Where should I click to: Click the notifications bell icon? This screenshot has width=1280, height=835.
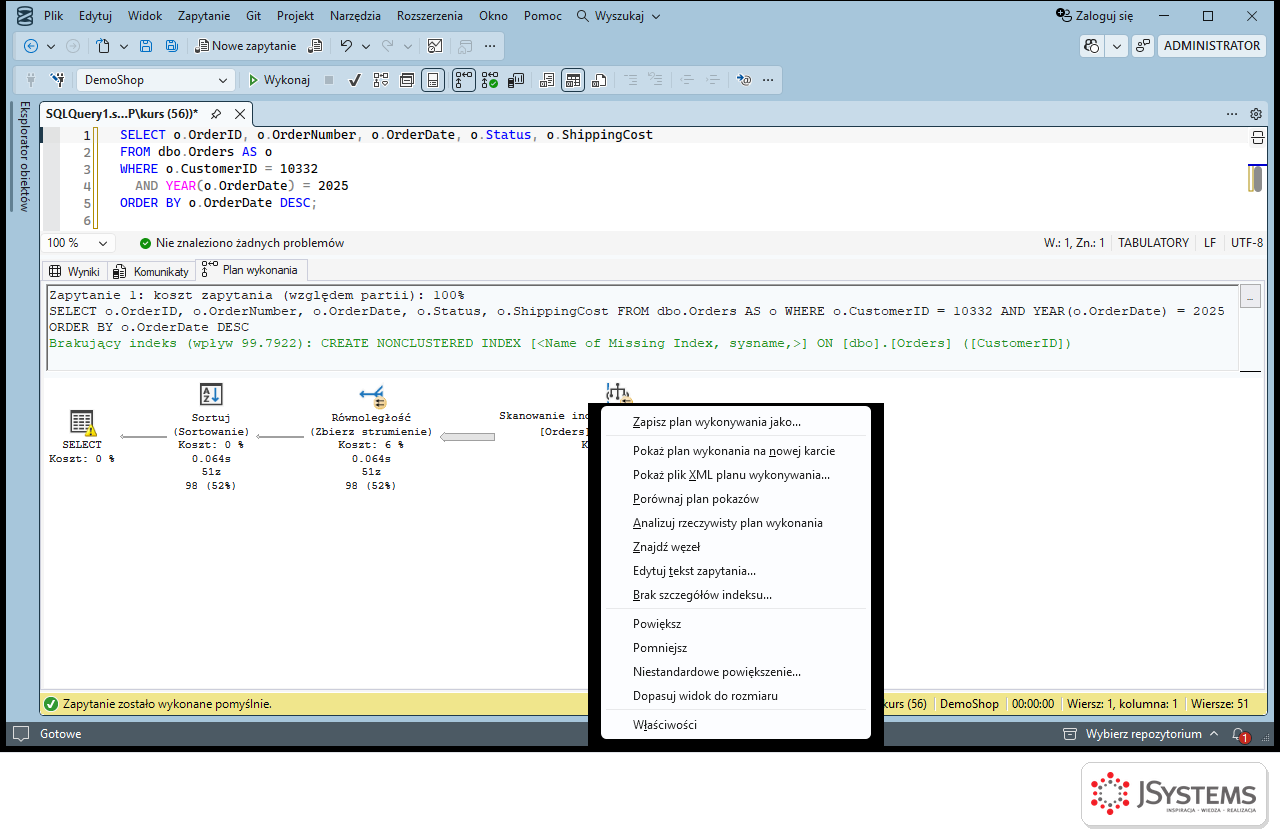point(1240,734)
